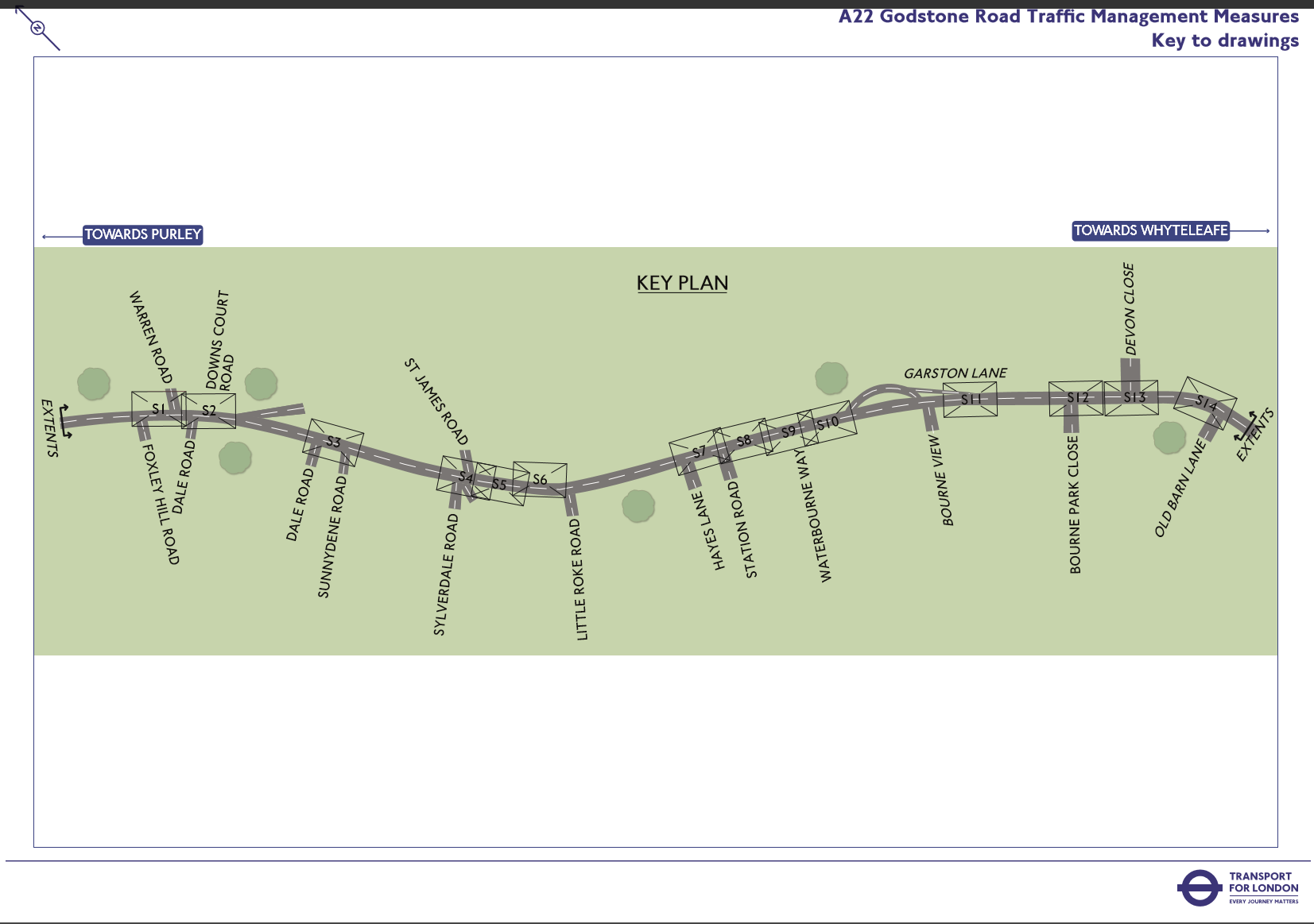1314x924 pixels.
Task: Click the tree marker right of Little Roke Road
Action: 638,506
